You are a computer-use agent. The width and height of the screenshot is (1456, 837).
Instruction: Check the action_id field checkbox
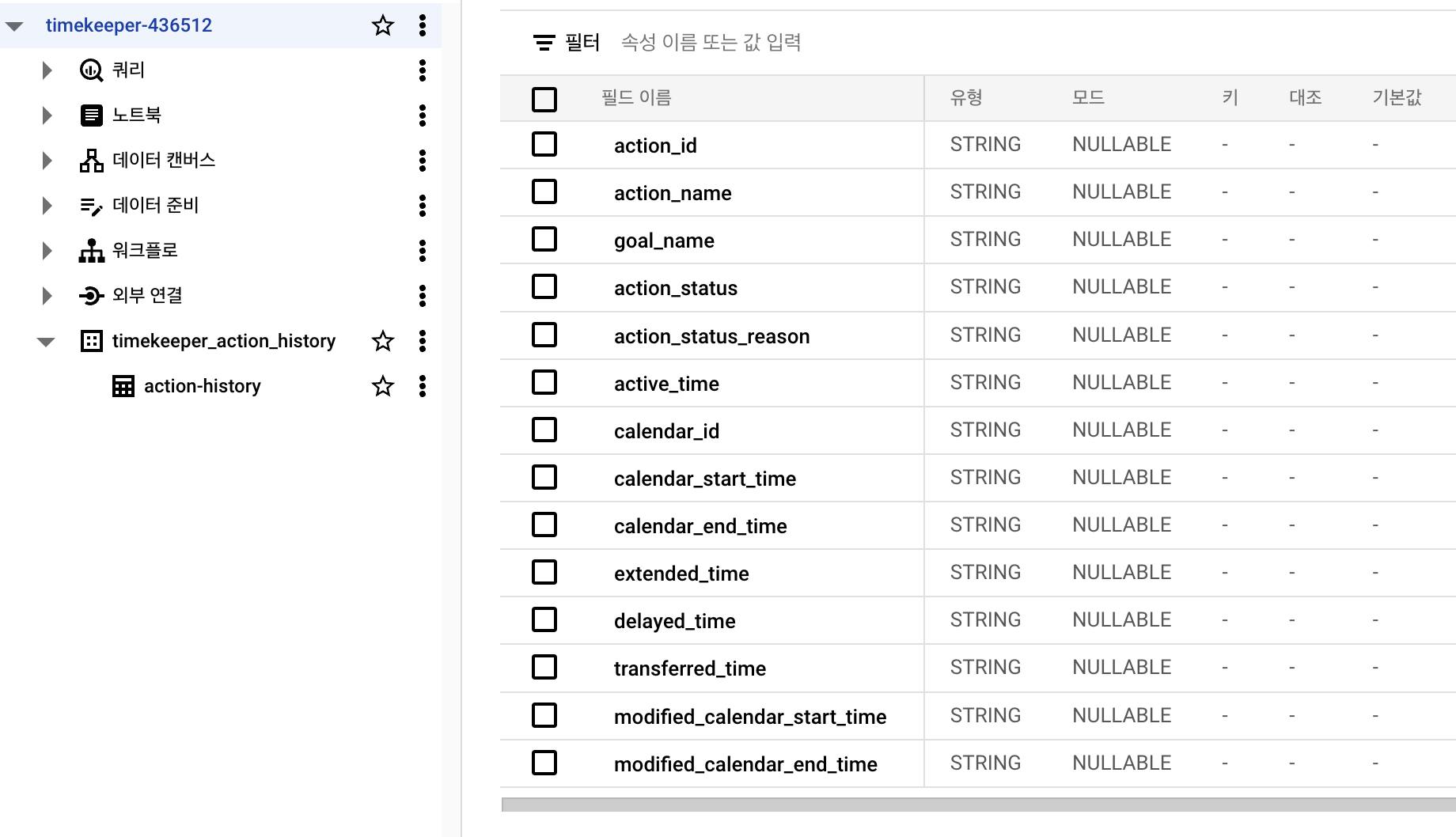pos(544,145)
